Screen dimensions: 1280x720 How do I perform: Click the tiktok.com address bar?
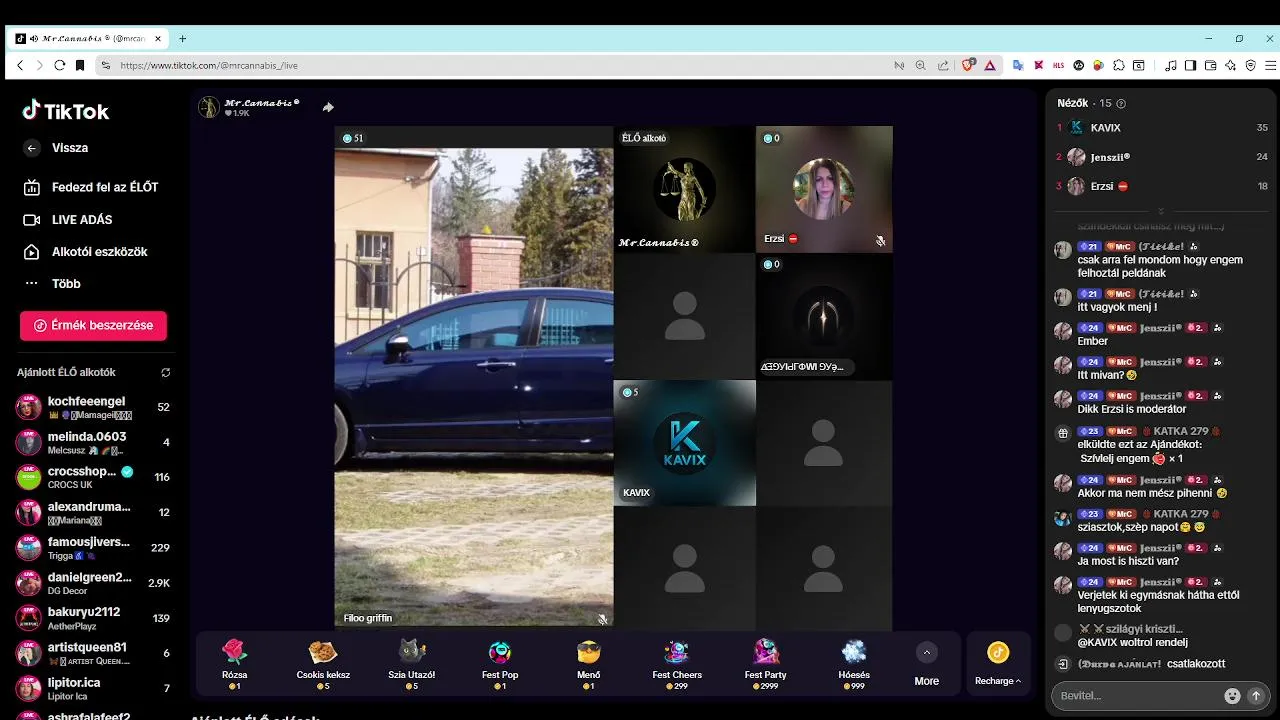pyautogui.click(x=500, y=65)
